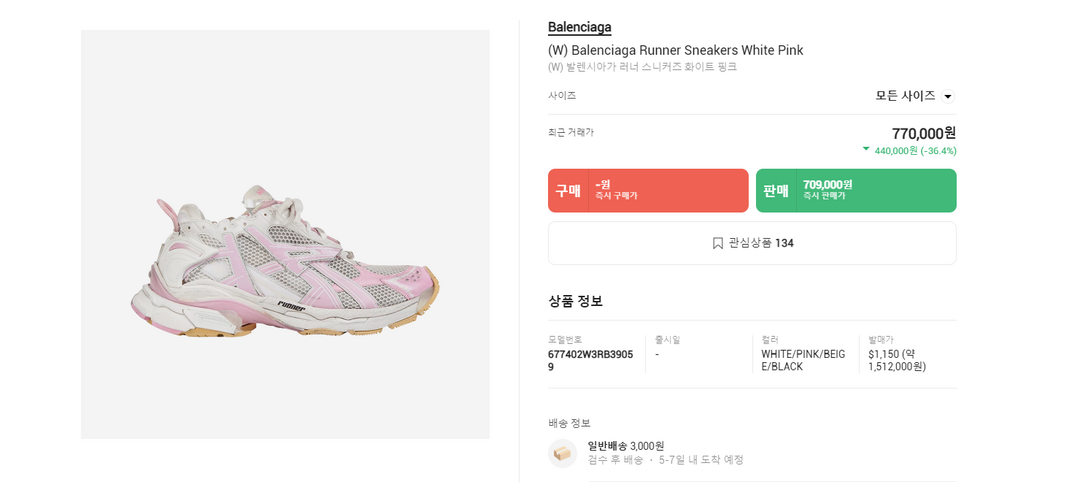
Task: Click the 일반배송 3,000원 shipping option
Action: tap(626, 446)
